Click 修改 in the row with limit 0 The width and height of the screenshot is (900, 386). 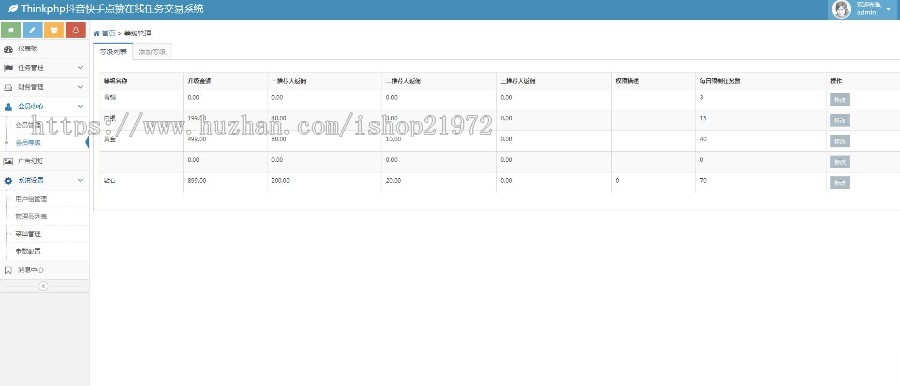coord(839,162)
